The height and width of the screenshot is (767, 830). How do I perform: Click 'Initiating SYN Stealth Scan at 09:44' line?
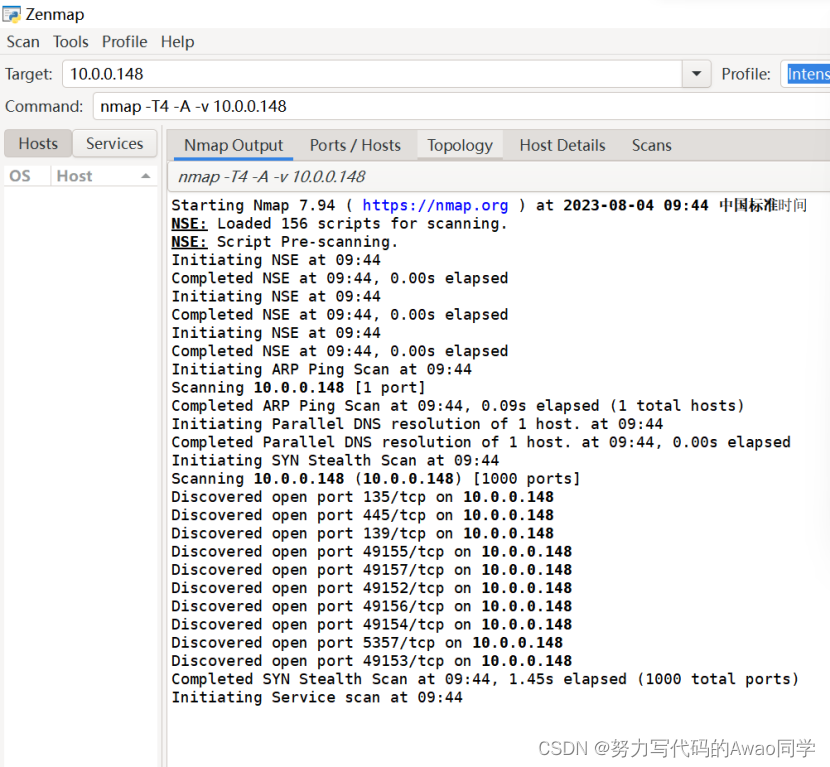335,461
